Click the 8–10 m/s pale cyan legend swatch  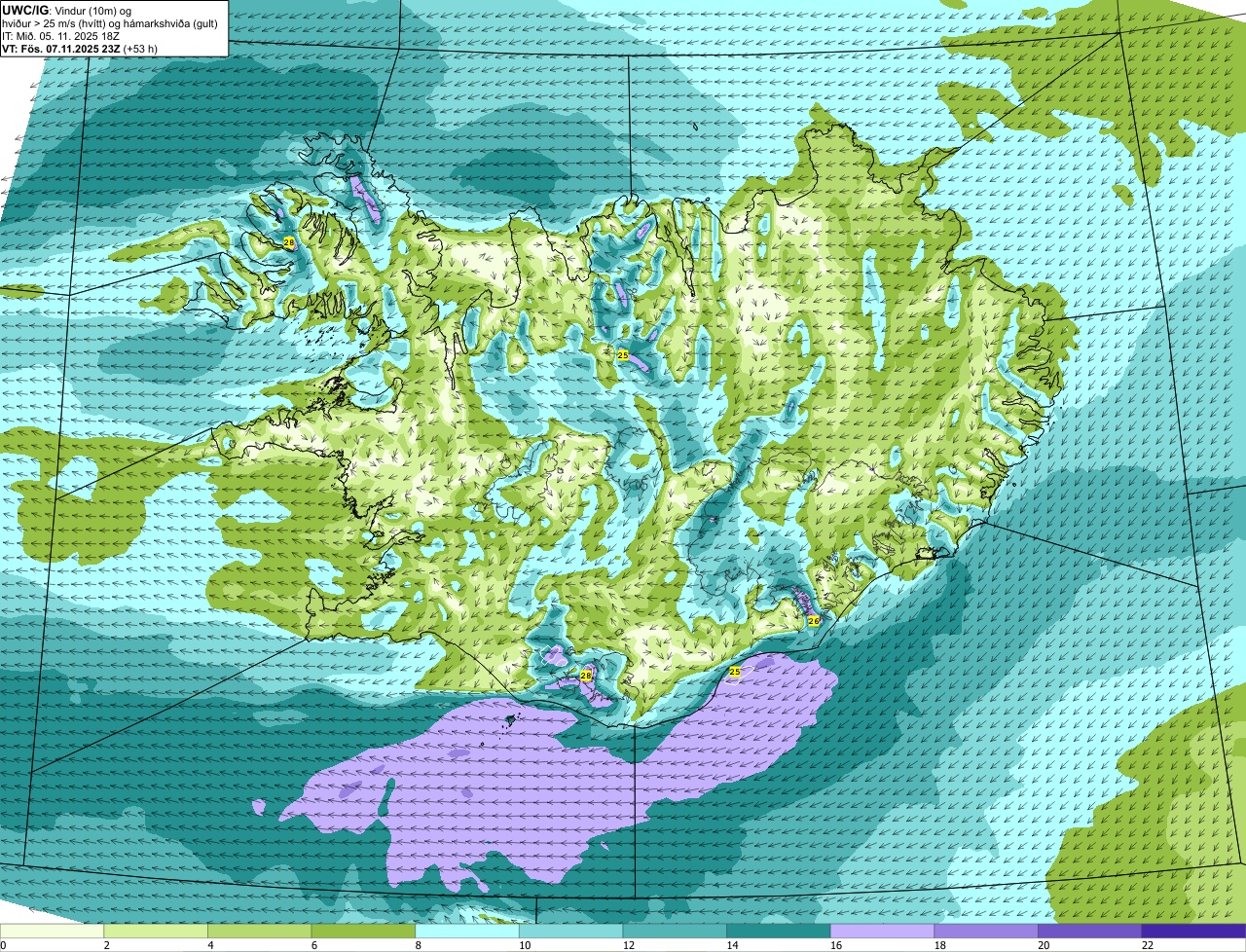pyautogui.click(x=467, y=931)
